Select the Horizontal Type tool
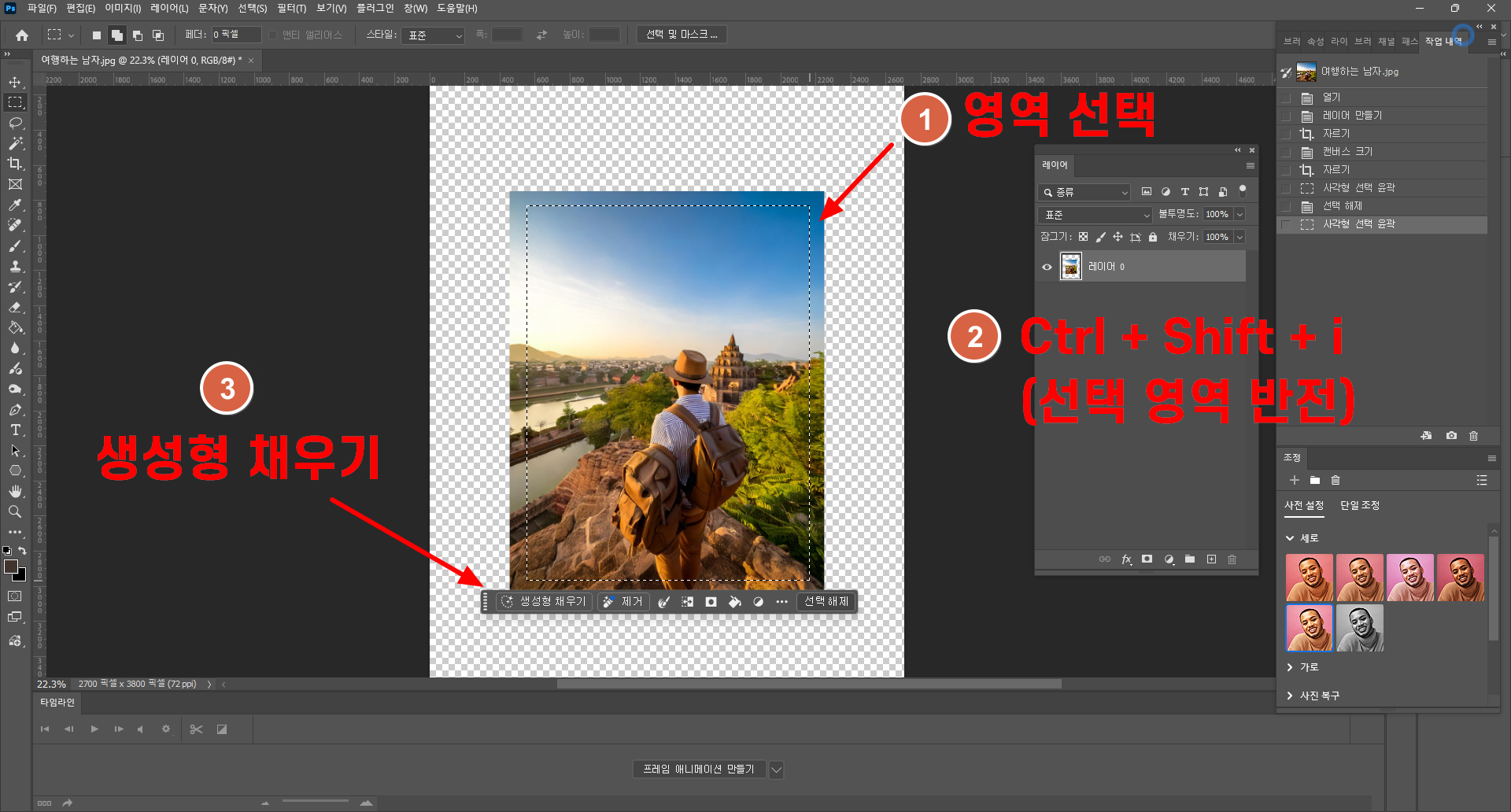Image resolution: width=1511 pixels, height=812 pixels. coord(15,430)
